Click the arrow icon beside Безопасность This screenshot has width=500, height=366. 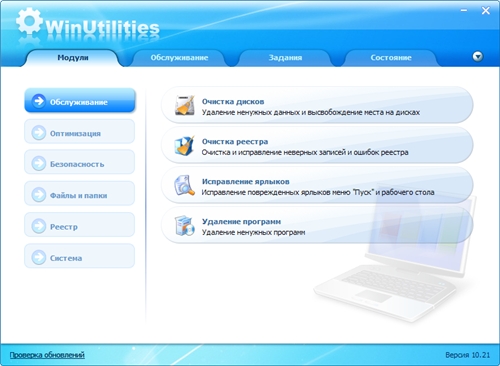point(39,164)
